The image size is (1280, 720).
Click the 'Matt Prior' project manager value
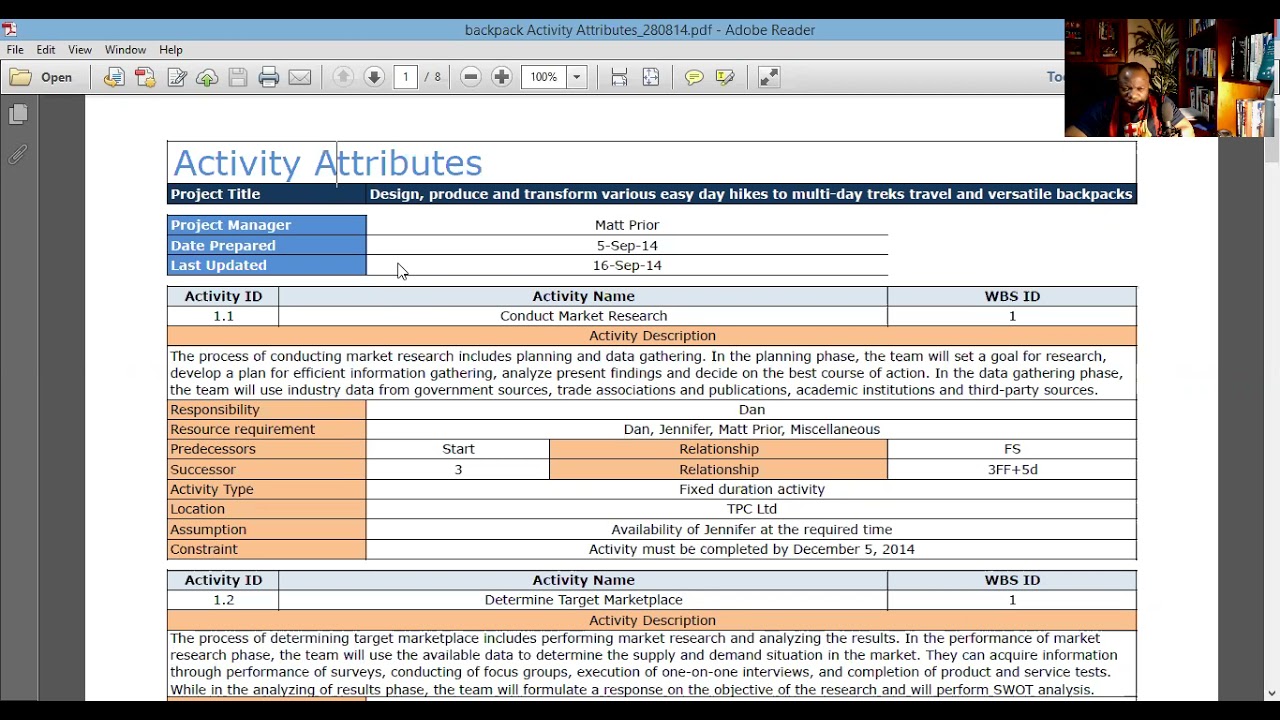pos(627,225)
